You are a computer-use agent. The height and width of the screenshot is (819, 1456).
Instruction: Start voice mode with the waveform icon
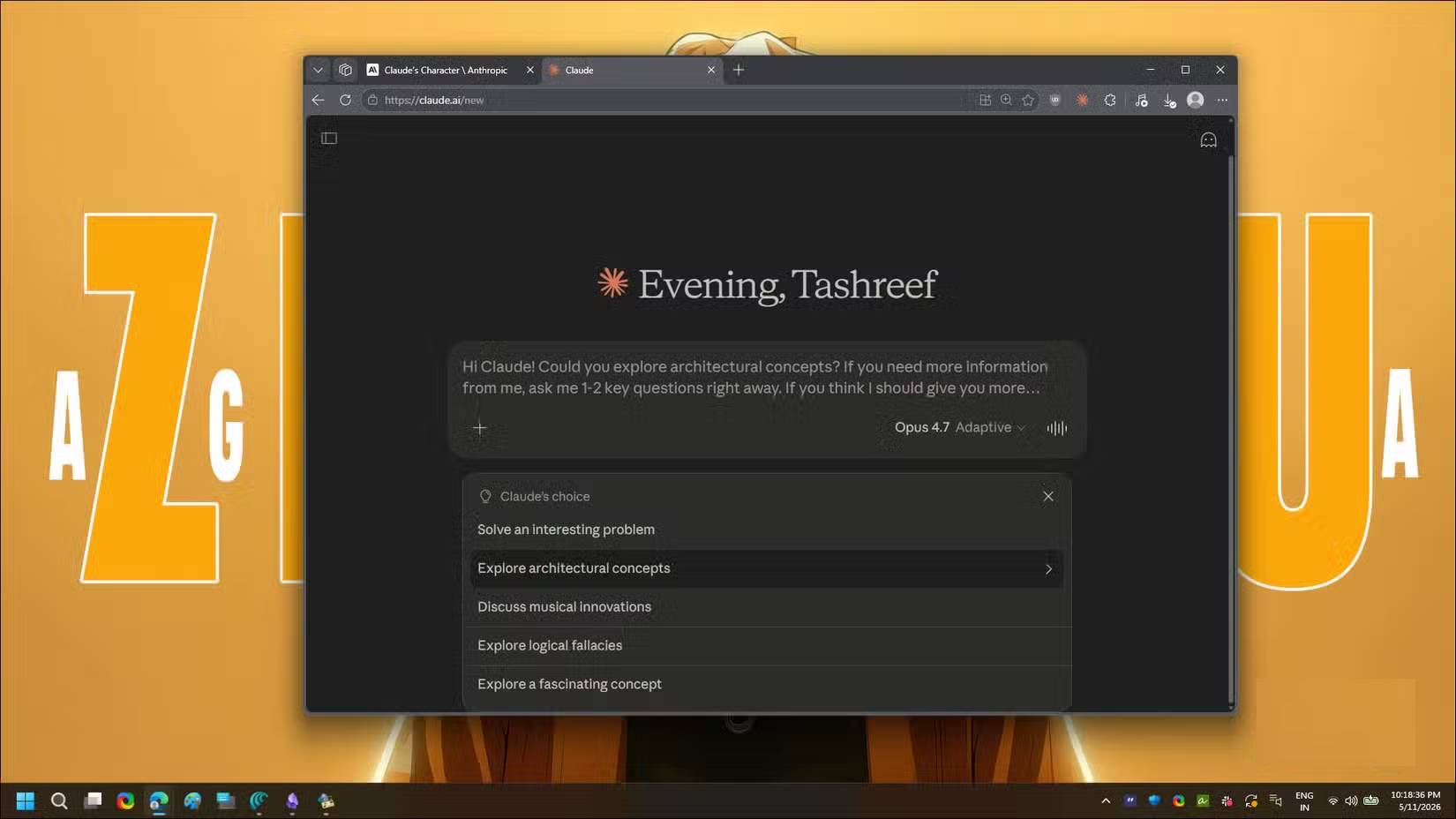[1056, 428]
